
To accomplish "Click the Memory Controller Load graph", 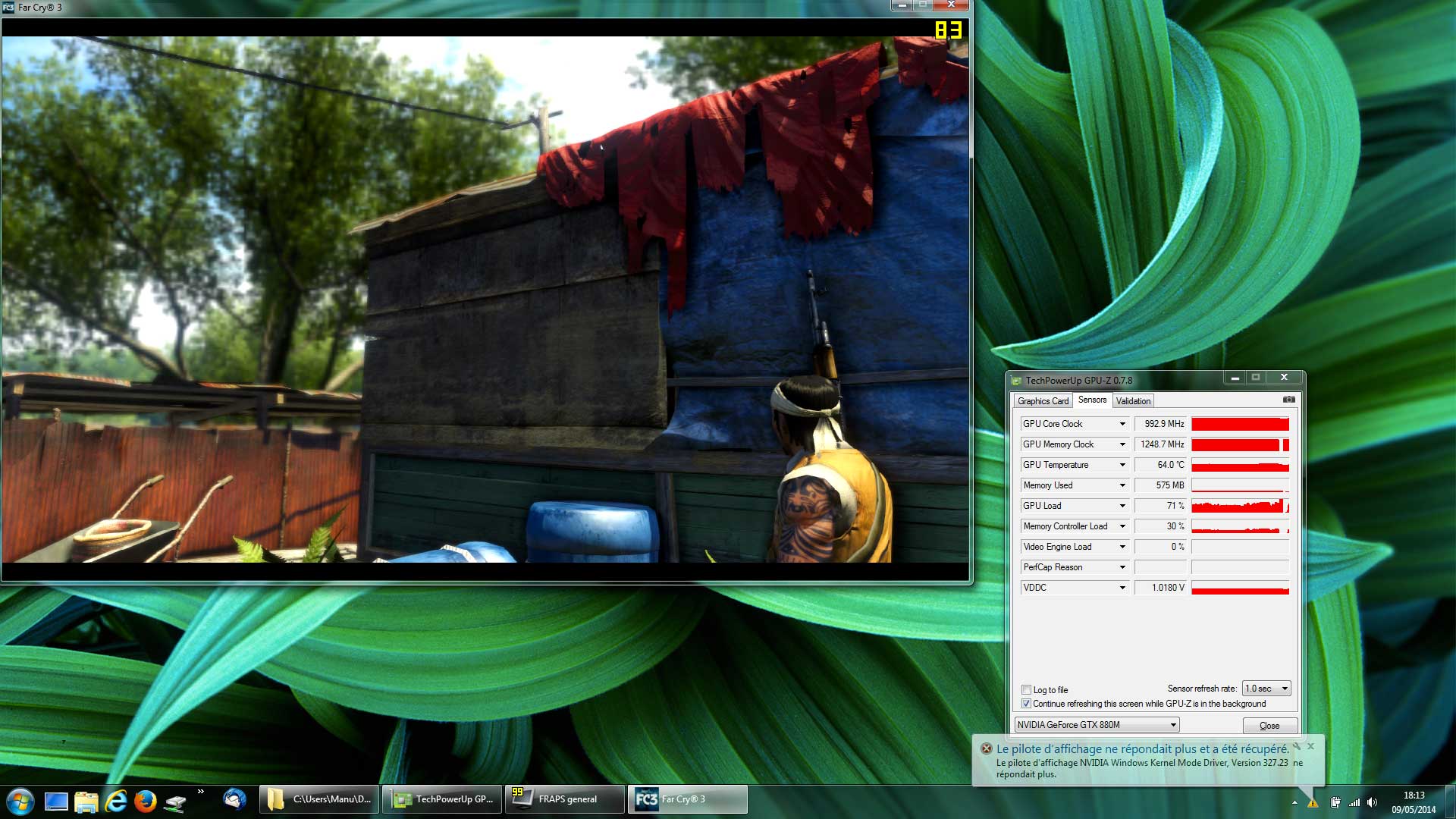I will tap(1240, 526).
